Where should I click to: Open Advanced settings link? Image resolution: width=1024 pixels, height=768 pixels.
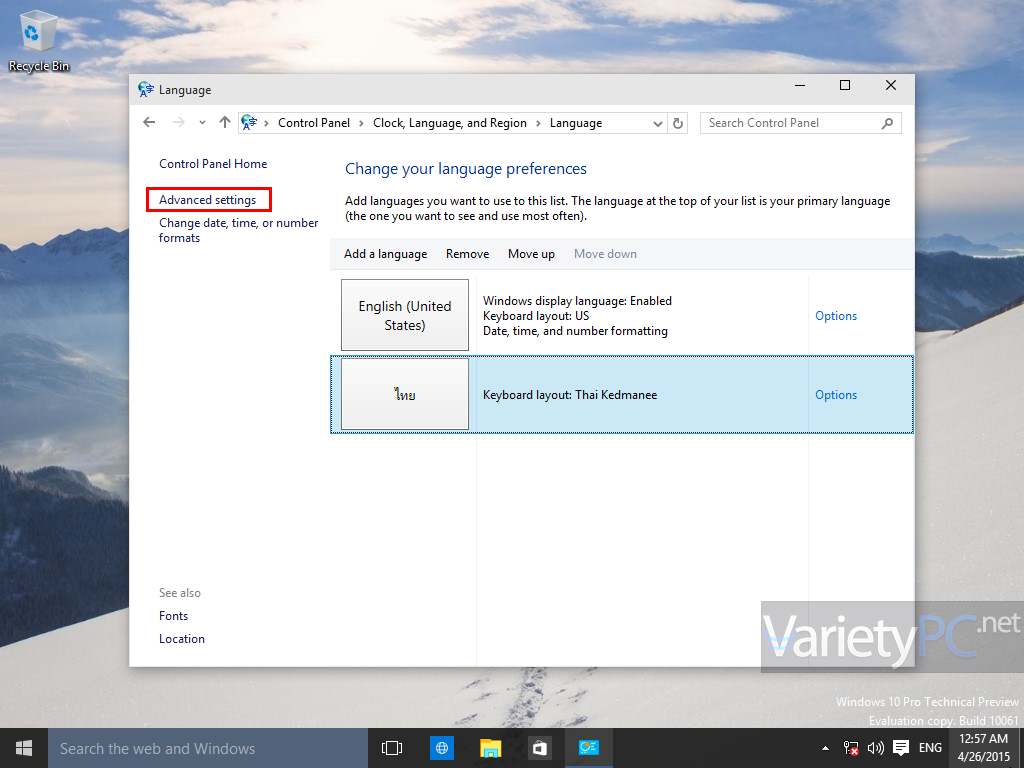click(207, 200)
